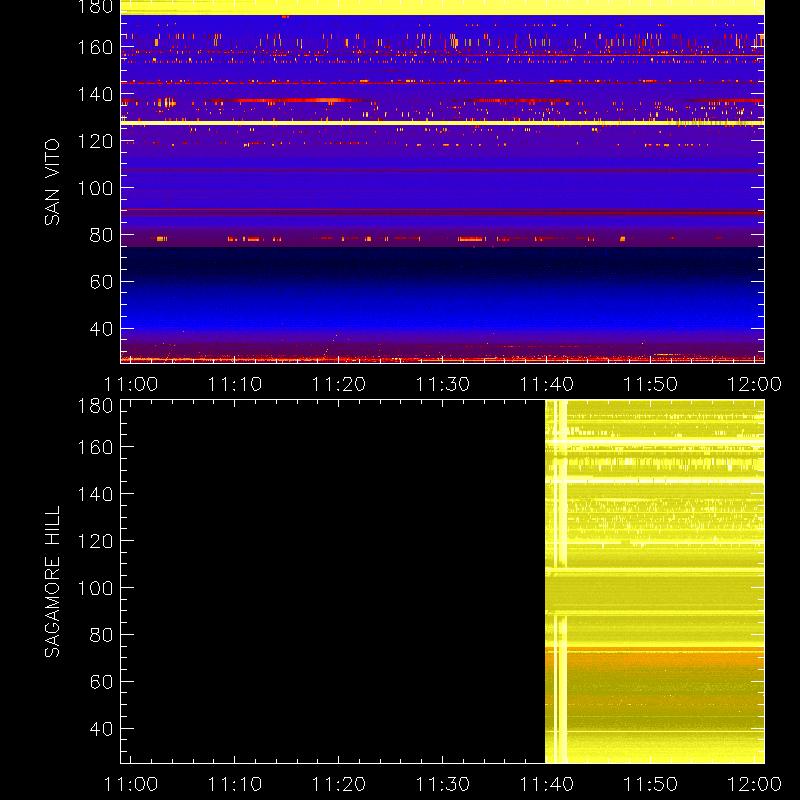Select the 120 tick label on San Vito plot
The height and width of the screenshot is (800, 800).
coord(95,141)
